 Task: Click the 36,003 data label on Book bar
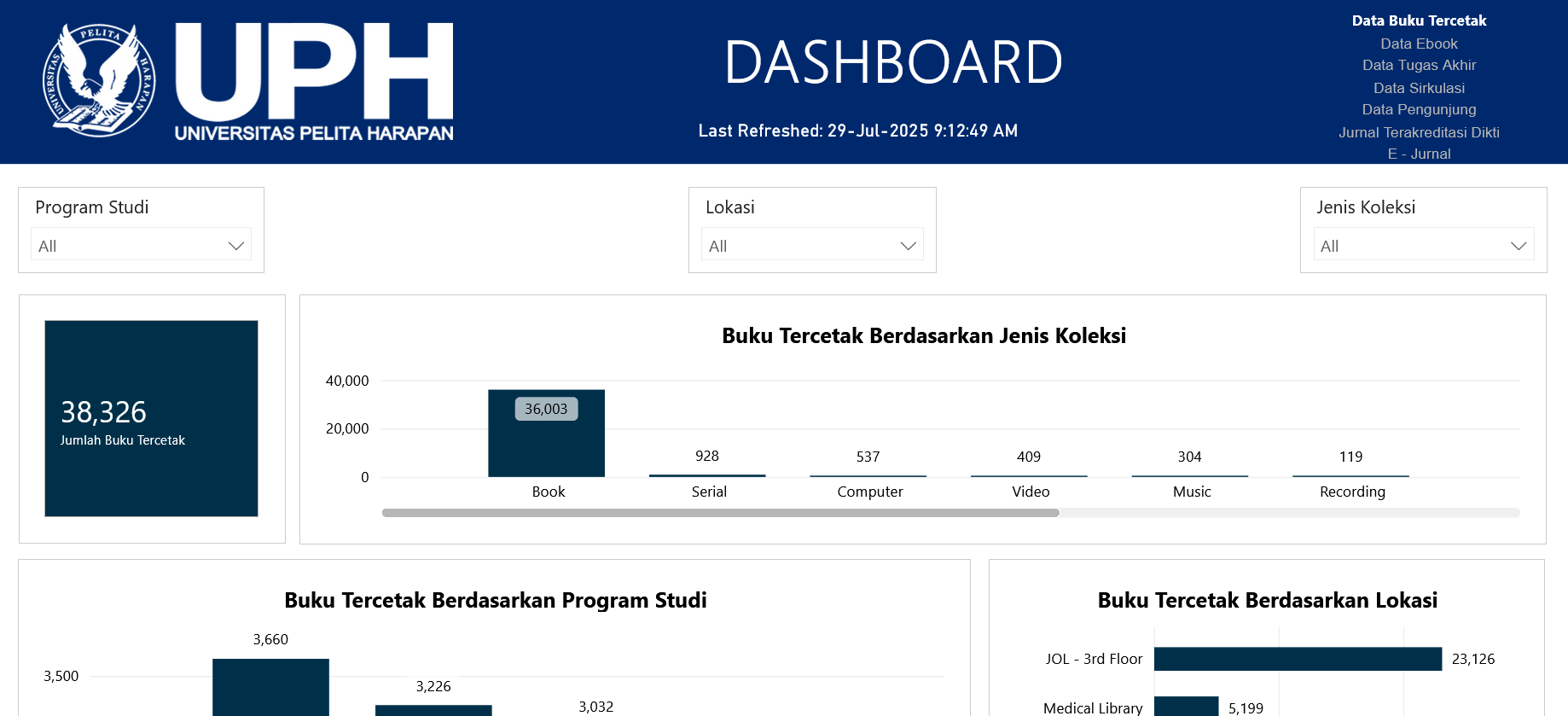pyautogui.click(x=546, y=409)
